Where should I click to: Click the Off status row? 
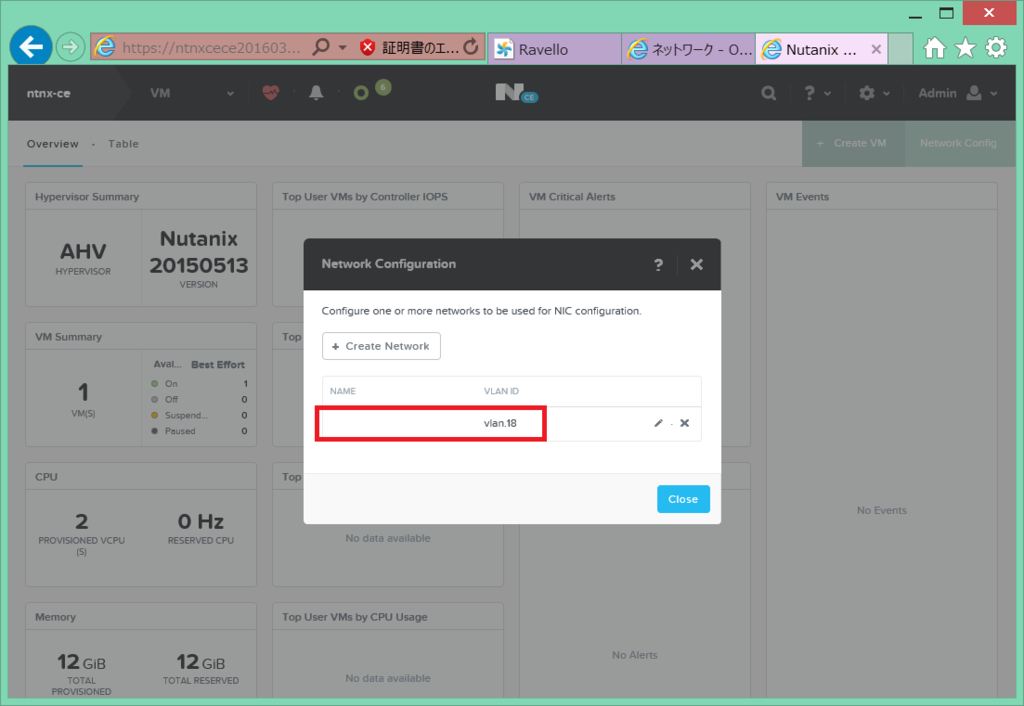(199, 399)
